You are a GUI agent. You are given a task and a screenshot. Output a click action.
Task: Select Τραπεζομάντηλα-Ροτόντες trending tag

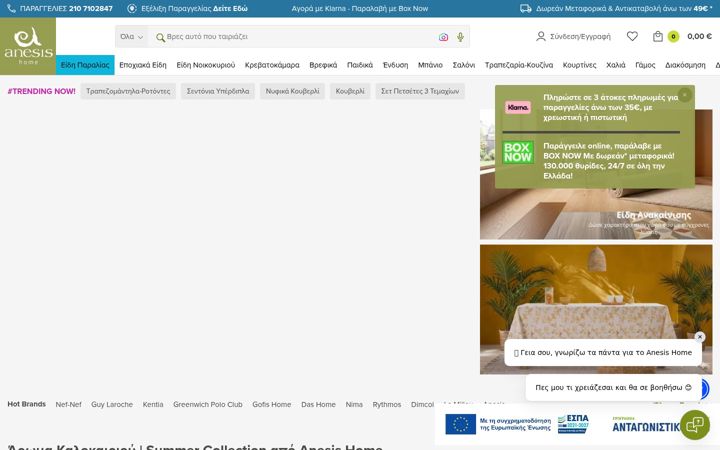128,91
